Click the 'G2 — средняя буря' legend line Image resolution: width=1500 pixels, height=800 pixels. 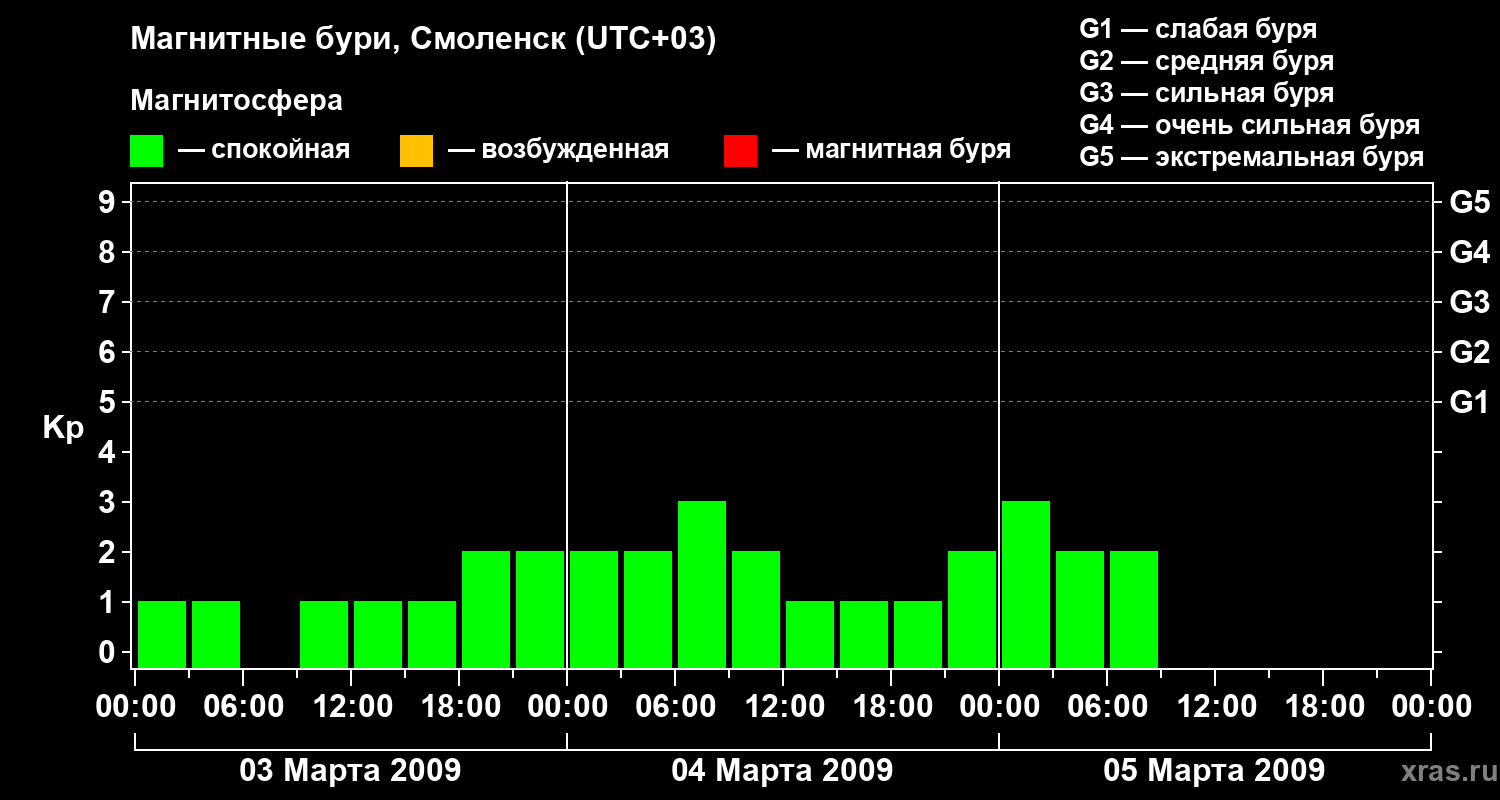coord(1206,61)
